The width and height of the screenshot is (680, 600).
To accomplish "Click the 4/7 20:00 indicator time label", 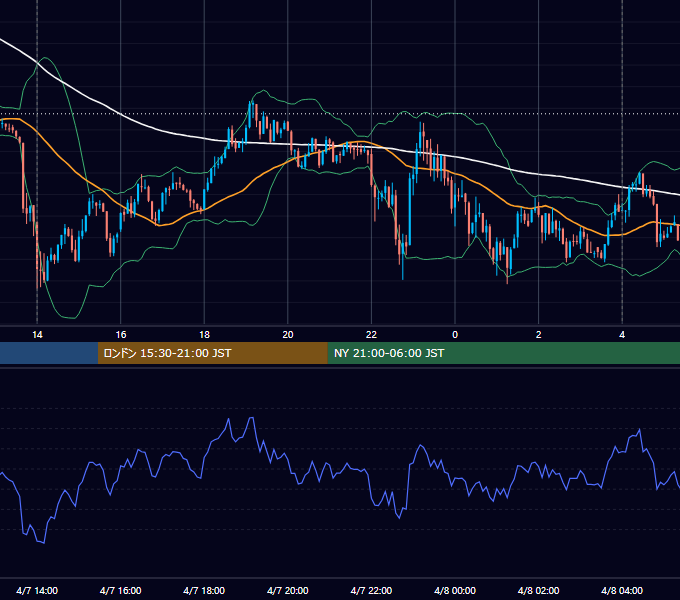I will [x=288, y=590].
